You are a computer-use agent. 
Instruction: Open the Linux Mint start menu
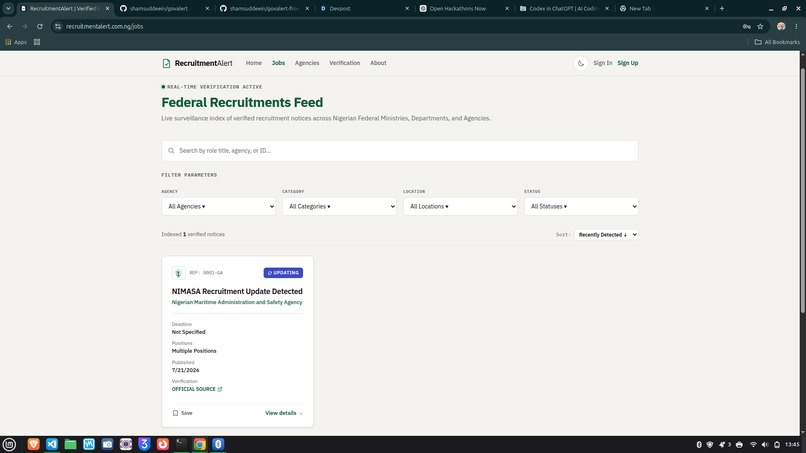(9, 444)
